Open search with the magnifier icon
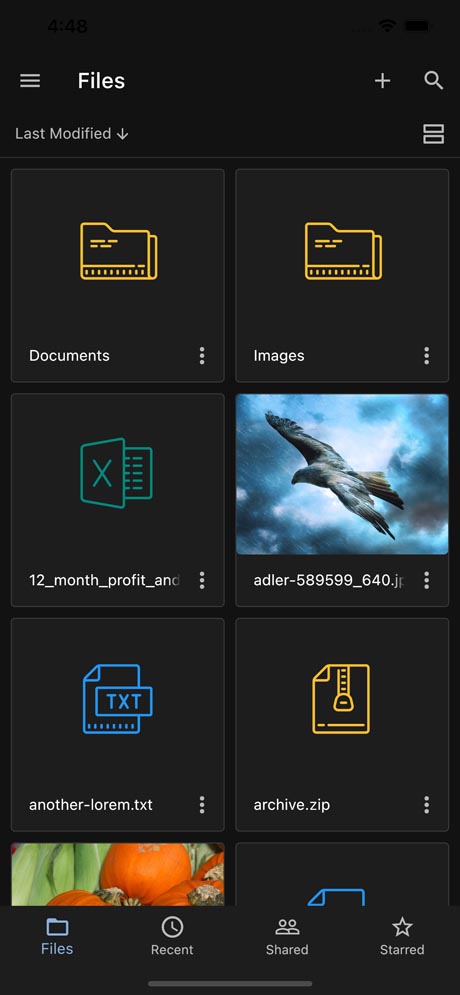 point(433,81)
